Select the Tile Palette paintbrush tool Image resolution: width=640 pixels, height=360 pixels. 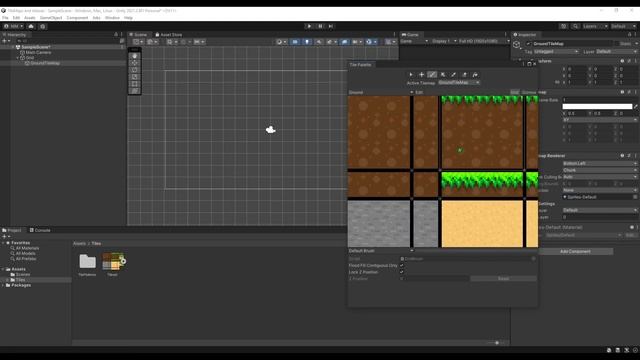(x=432, y=75)
